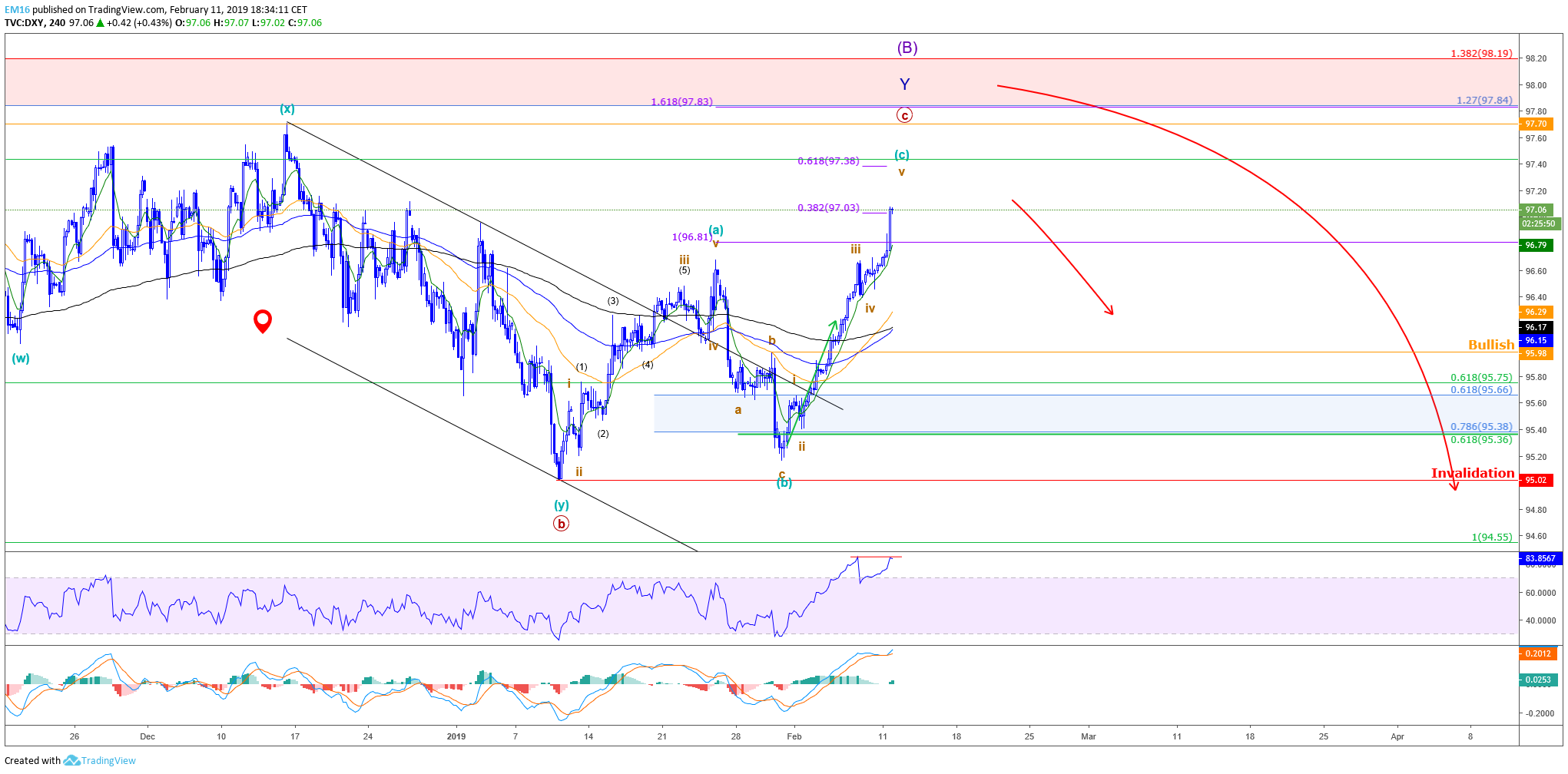Image resolution: width=1568 pixels, height=774 pixels.
Task: Open the TradingView link in footer
Action: point(108,760)
